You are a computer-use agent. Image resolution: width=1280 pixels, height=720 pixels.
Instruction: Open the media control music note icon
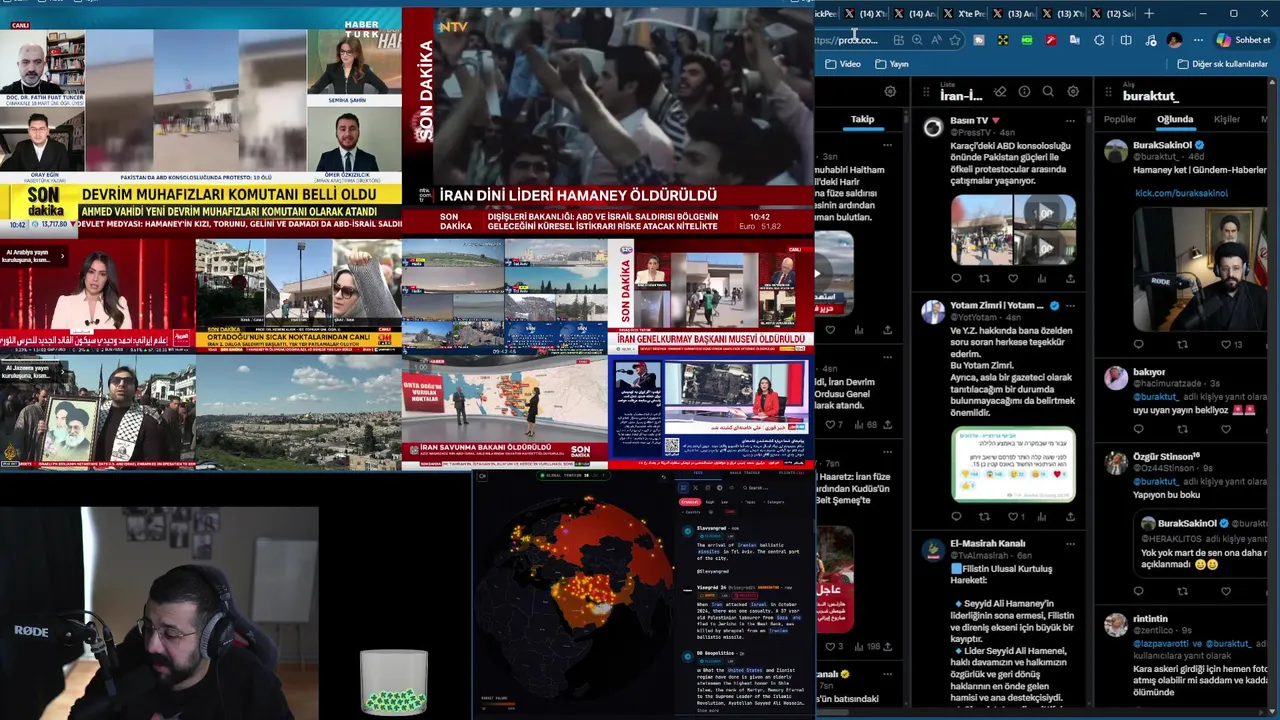coord(1150,40)
